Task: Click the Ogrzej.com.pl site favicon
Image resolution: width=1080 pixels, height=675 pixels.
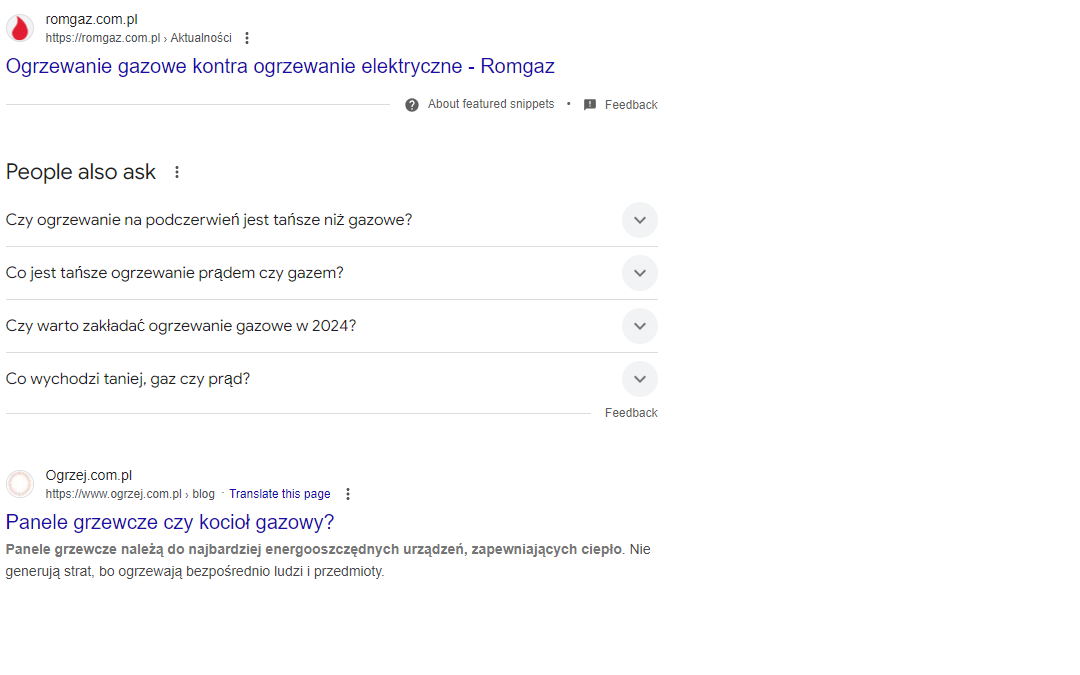Action: click(x=19, y=483)
